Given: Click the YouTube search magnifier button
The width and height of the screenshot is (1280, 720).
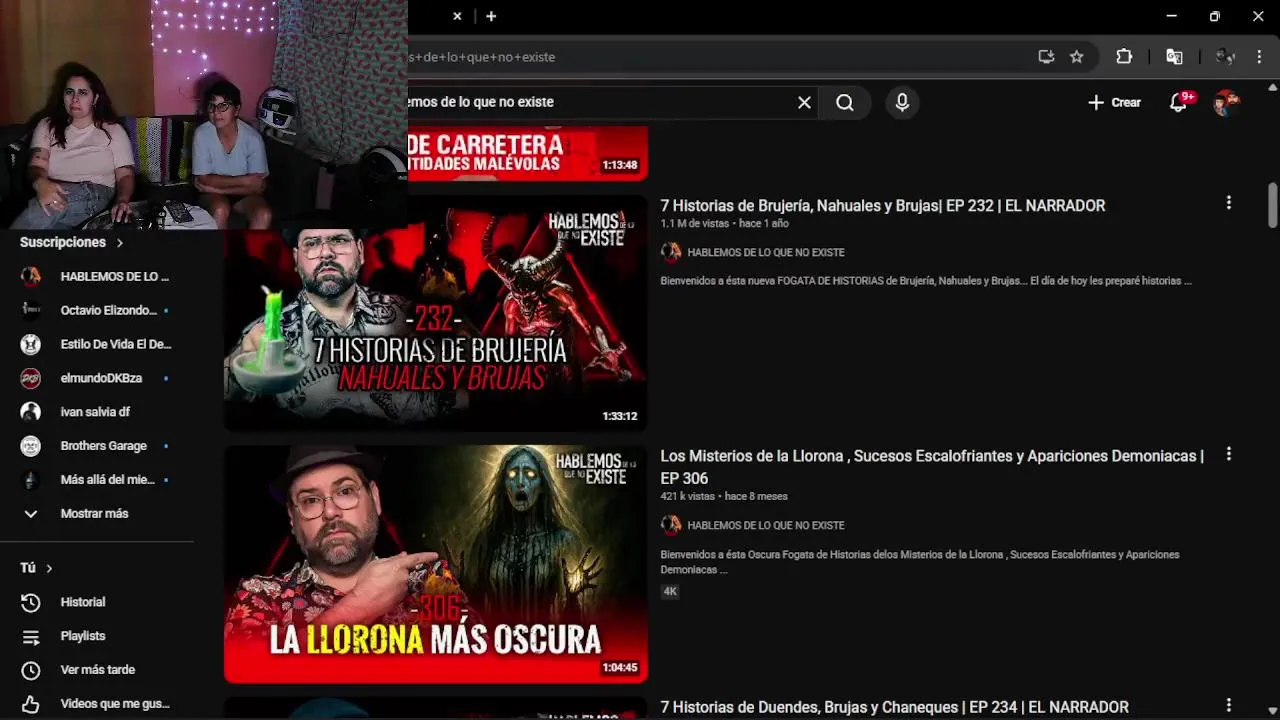Looking at the screenshot, I should click(x=845, y=102).
